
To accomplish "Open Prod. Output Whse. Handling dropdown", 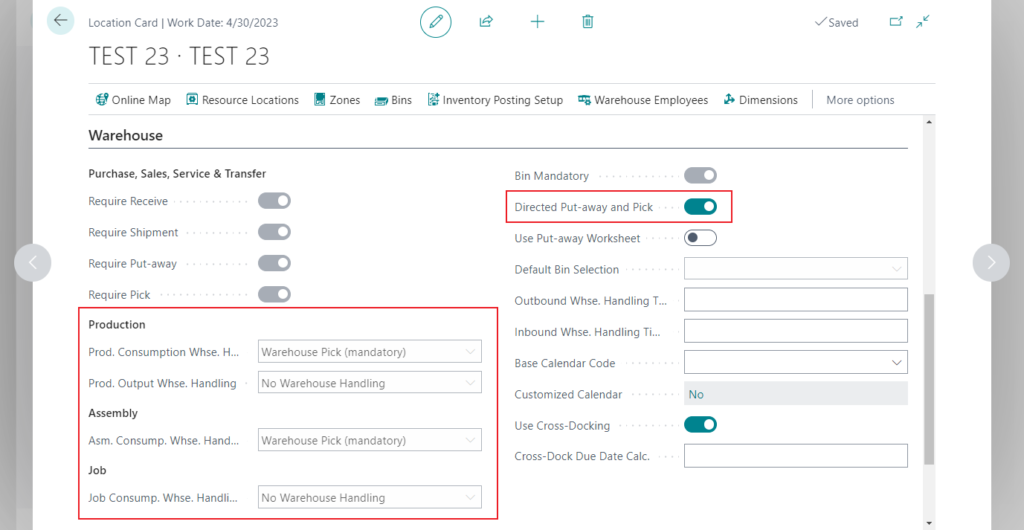I will tap(370, 383).
